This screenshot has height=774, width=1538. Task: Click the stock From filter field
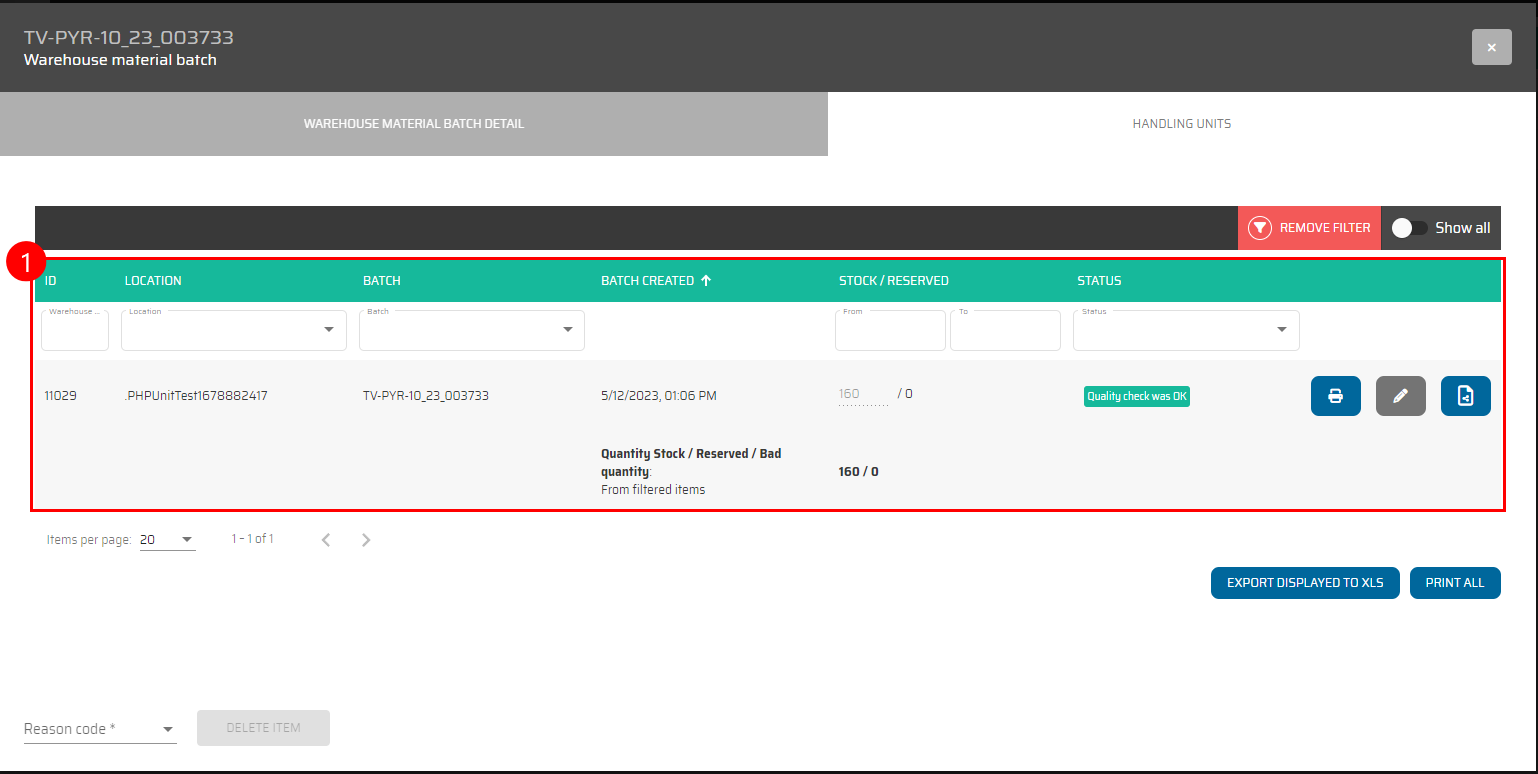[x=889, y=332]
